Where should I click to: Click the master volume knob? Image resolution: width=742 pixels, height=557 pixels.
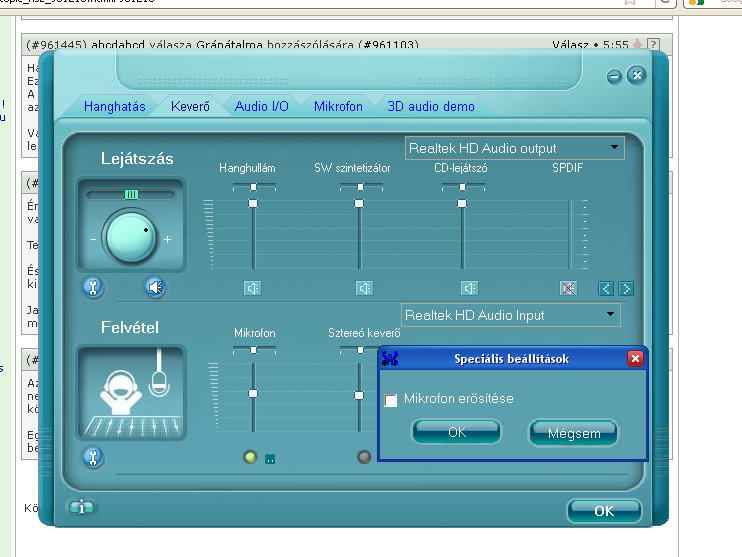pyautogui.click(x=131, y=237)
